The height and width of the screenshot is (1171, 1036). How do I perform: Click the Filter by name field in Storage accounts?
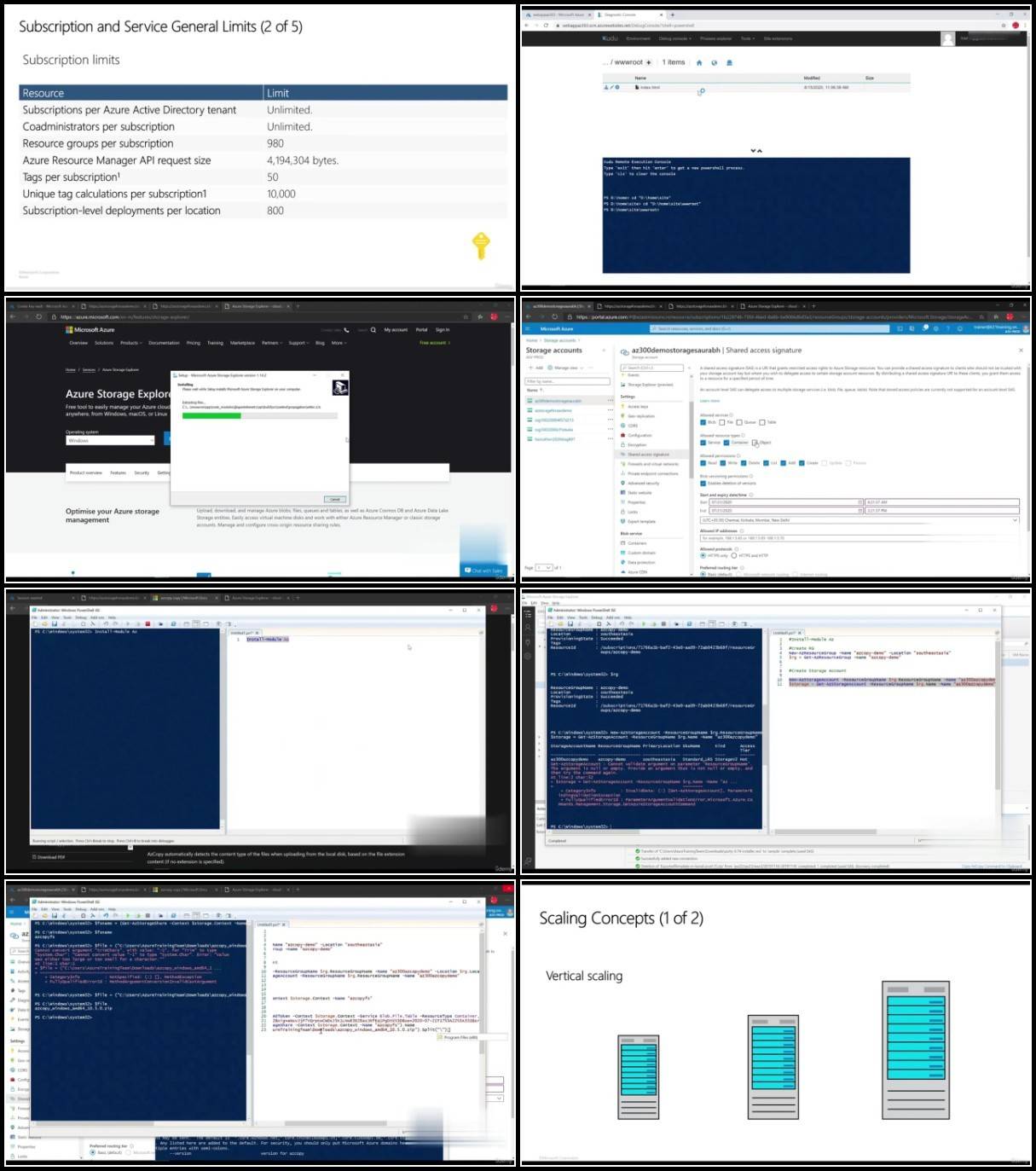pos(567,381)
